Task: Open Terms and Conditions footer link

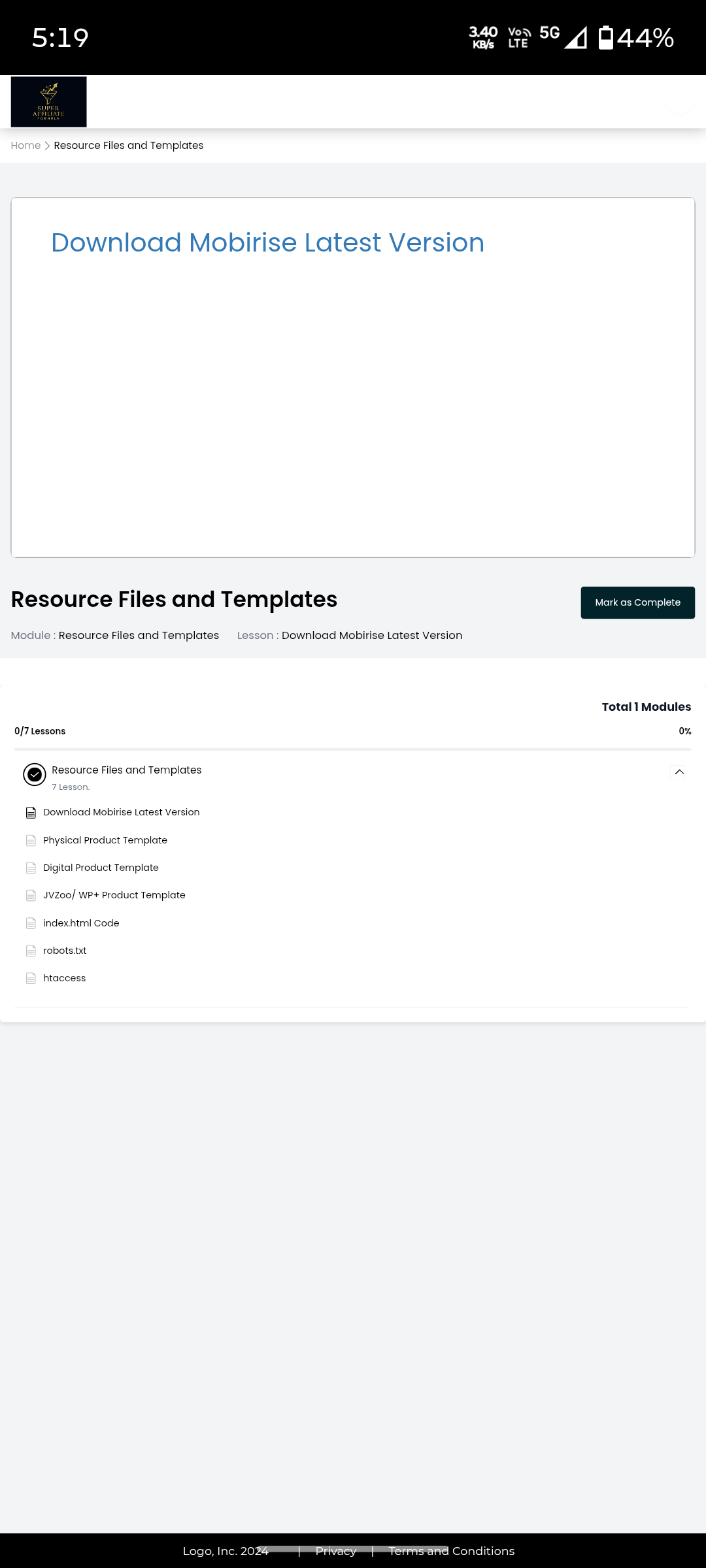Action: click(452, 1551)
